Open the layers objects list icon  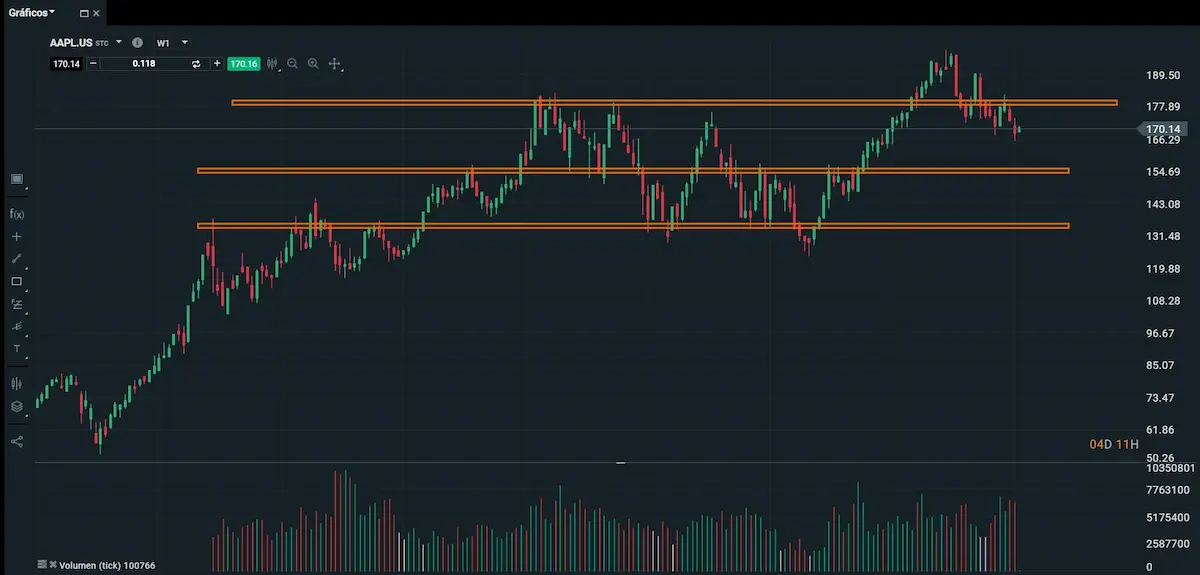17,407
